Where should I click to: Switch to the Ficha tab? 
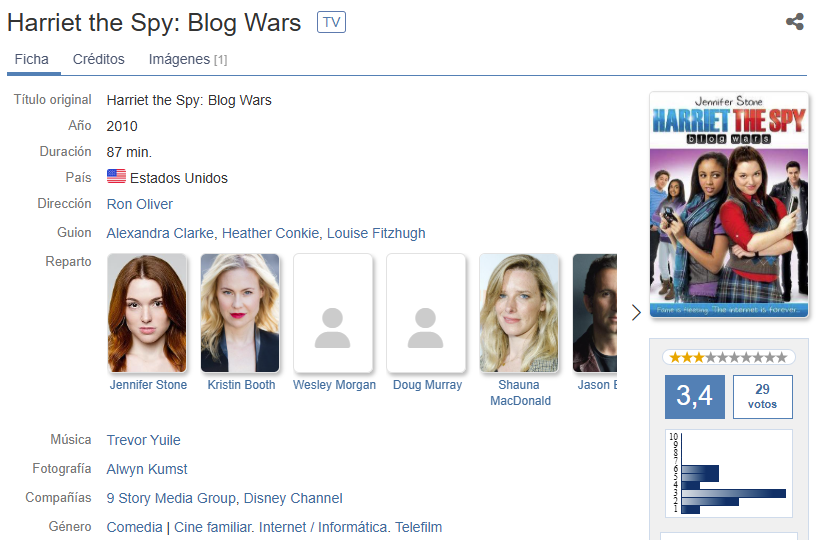(31, 59)
